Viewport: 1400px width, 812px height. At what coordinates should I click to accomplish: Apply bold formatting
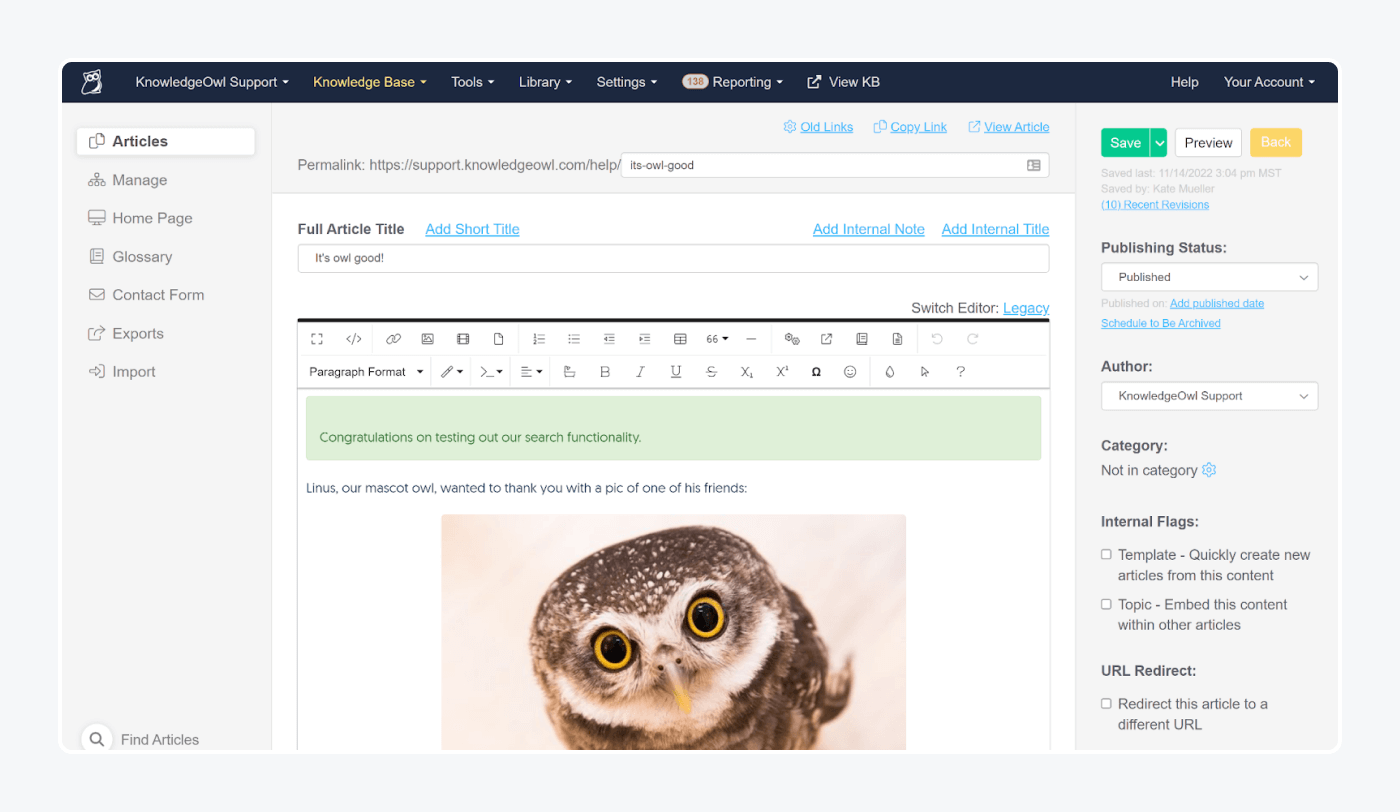point(604,371)
